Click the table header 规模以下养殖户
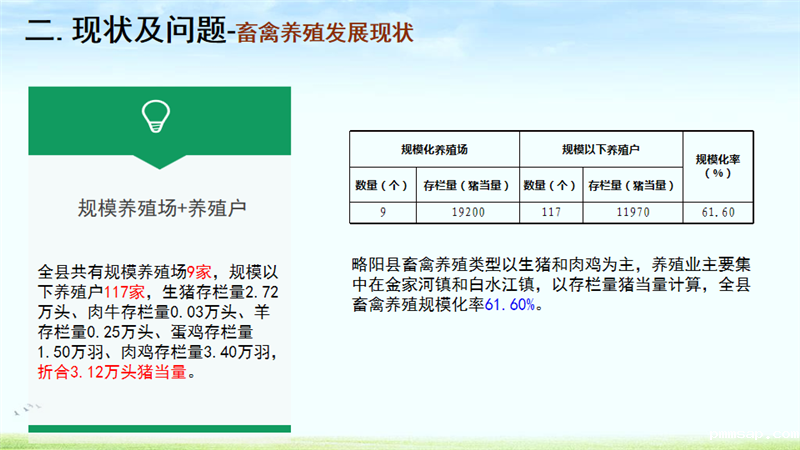 click(x=600, y=149)
